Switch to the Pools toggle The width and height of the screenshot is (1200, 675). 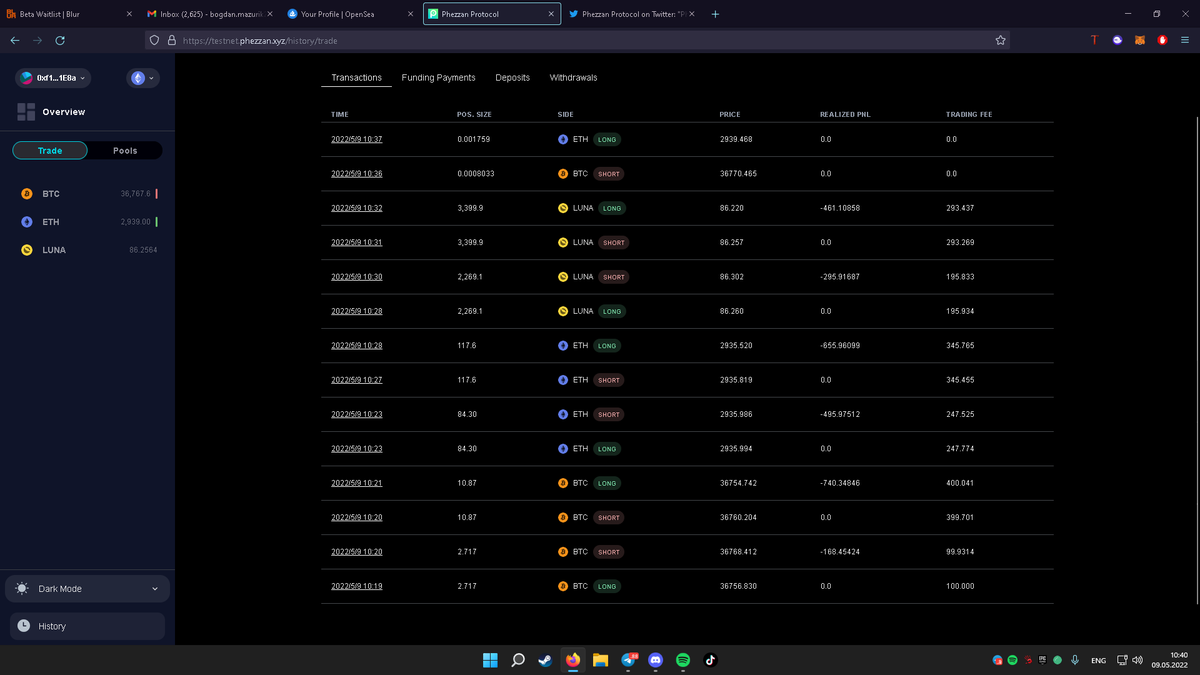125,150
